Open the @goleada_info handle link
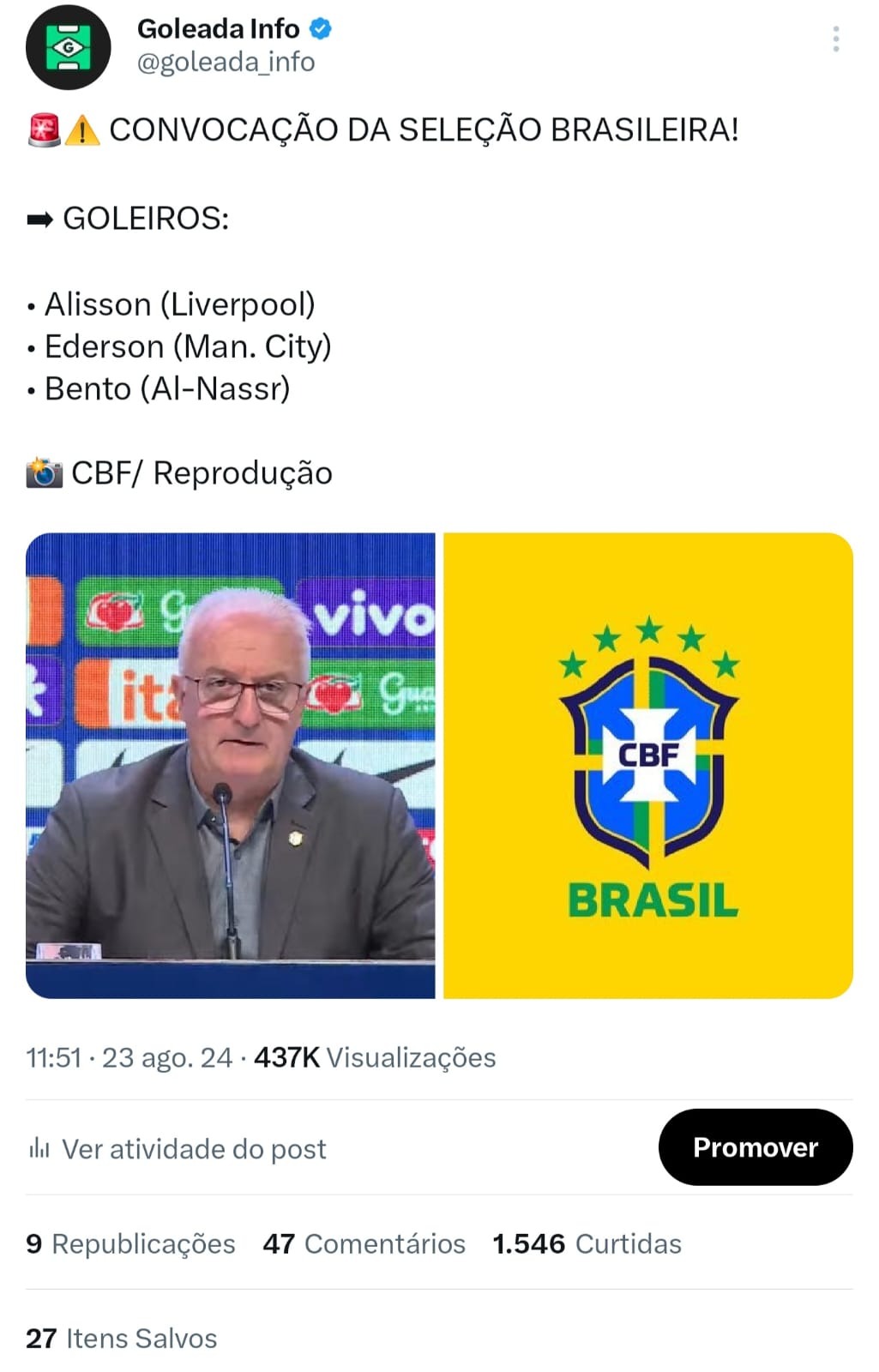Viewport: 879px width, 1372px height. [x=226, y=63]
